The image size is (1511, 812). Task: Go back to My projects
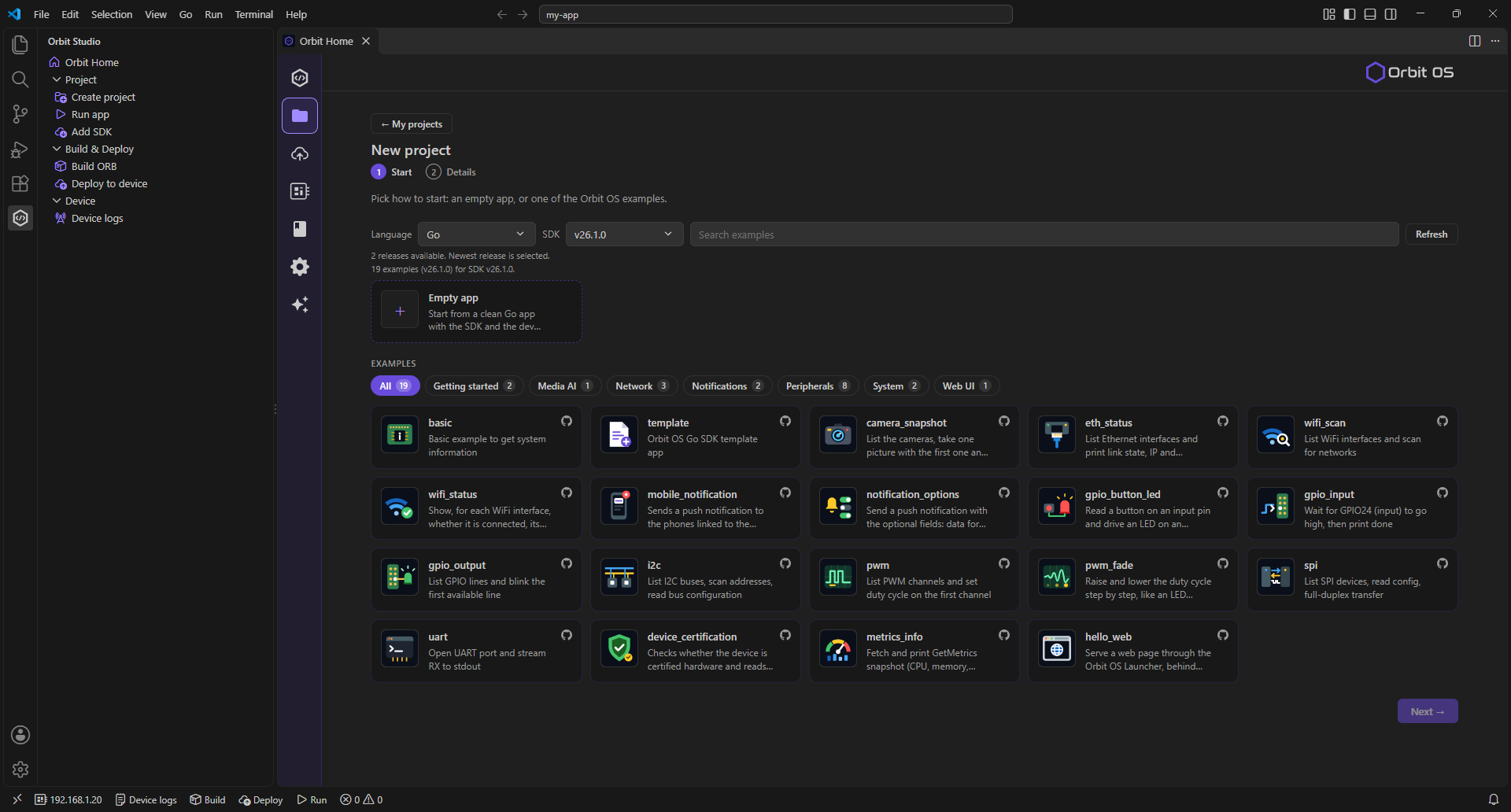(412, 124)
